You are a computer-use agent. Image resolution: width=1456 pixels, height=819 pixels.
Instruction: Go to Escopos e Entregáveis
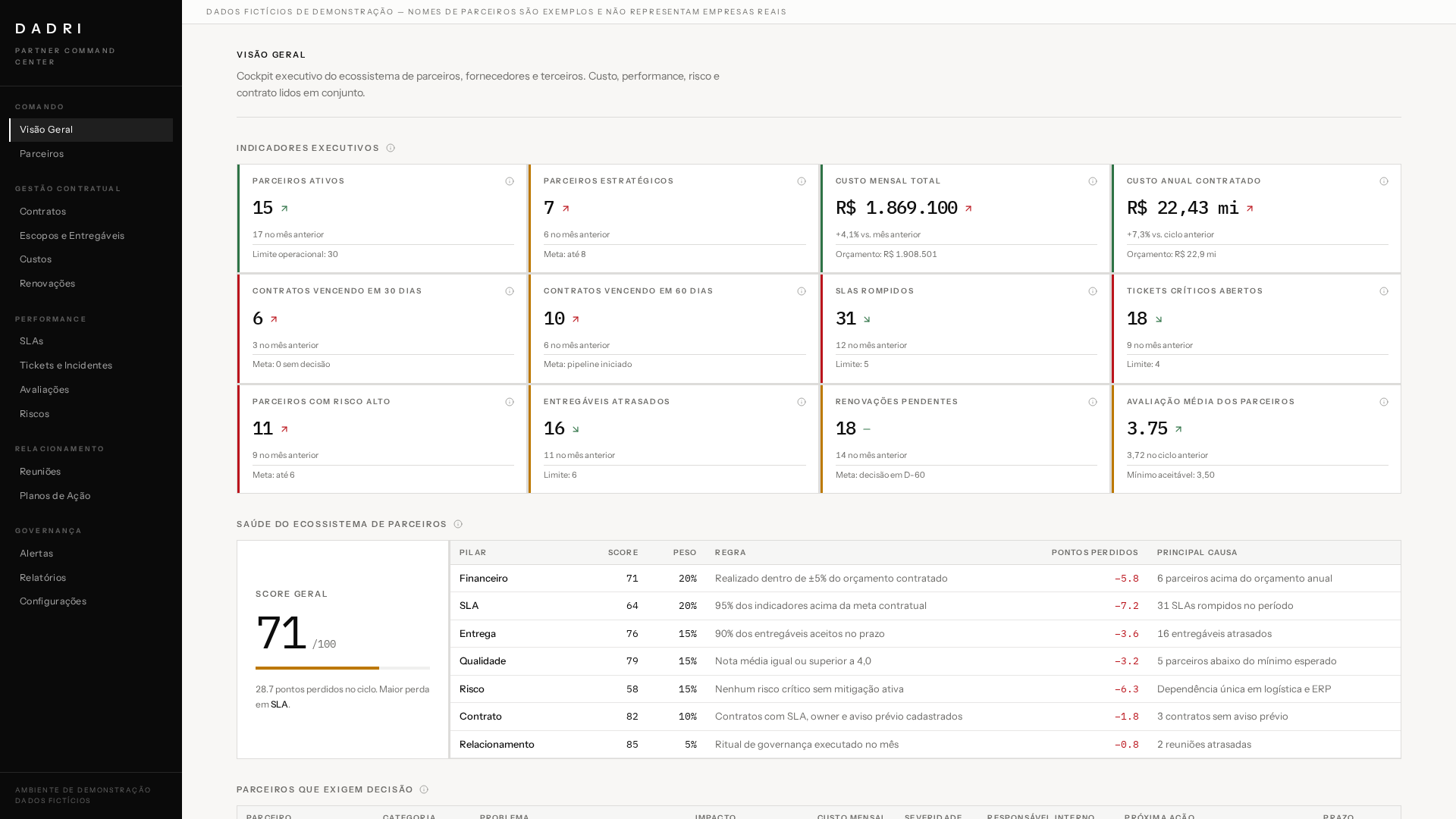tap(91, 236)
